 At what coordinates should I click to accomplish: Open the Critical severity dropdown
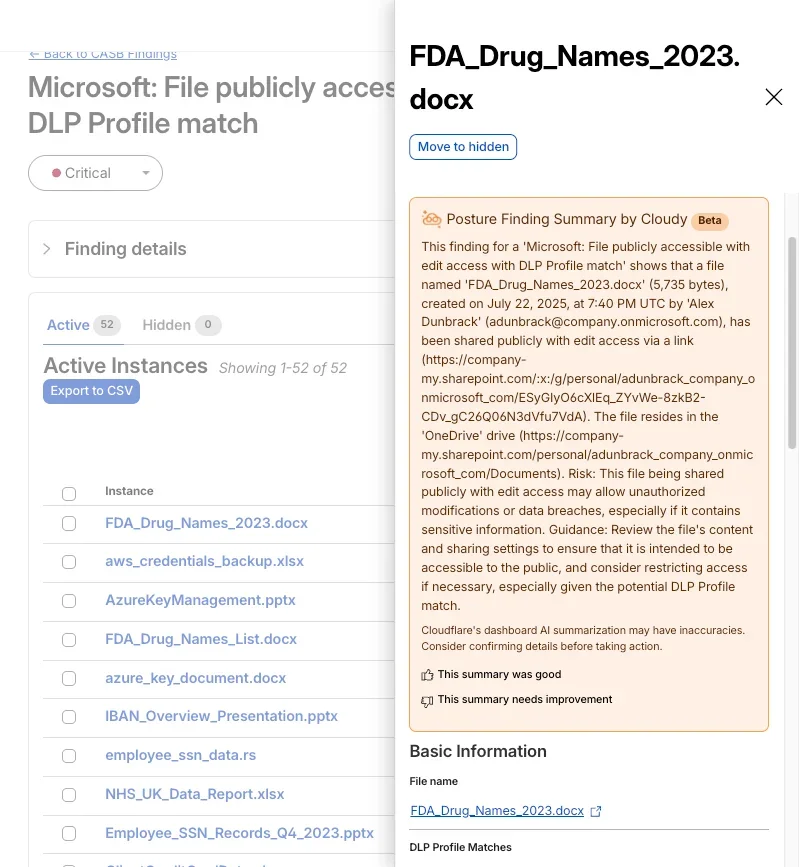pyautogui.click(x=96, y=173)
